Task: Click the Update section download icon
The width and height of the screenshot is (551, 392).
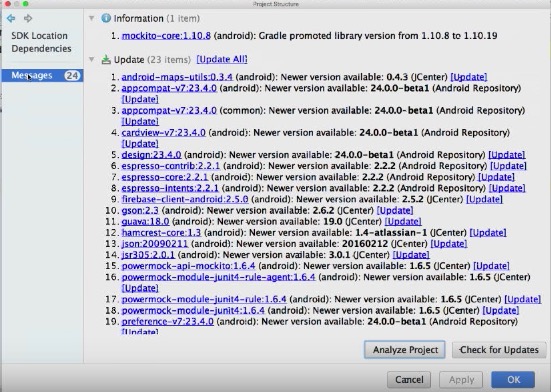Action: [x=106, y=59]
